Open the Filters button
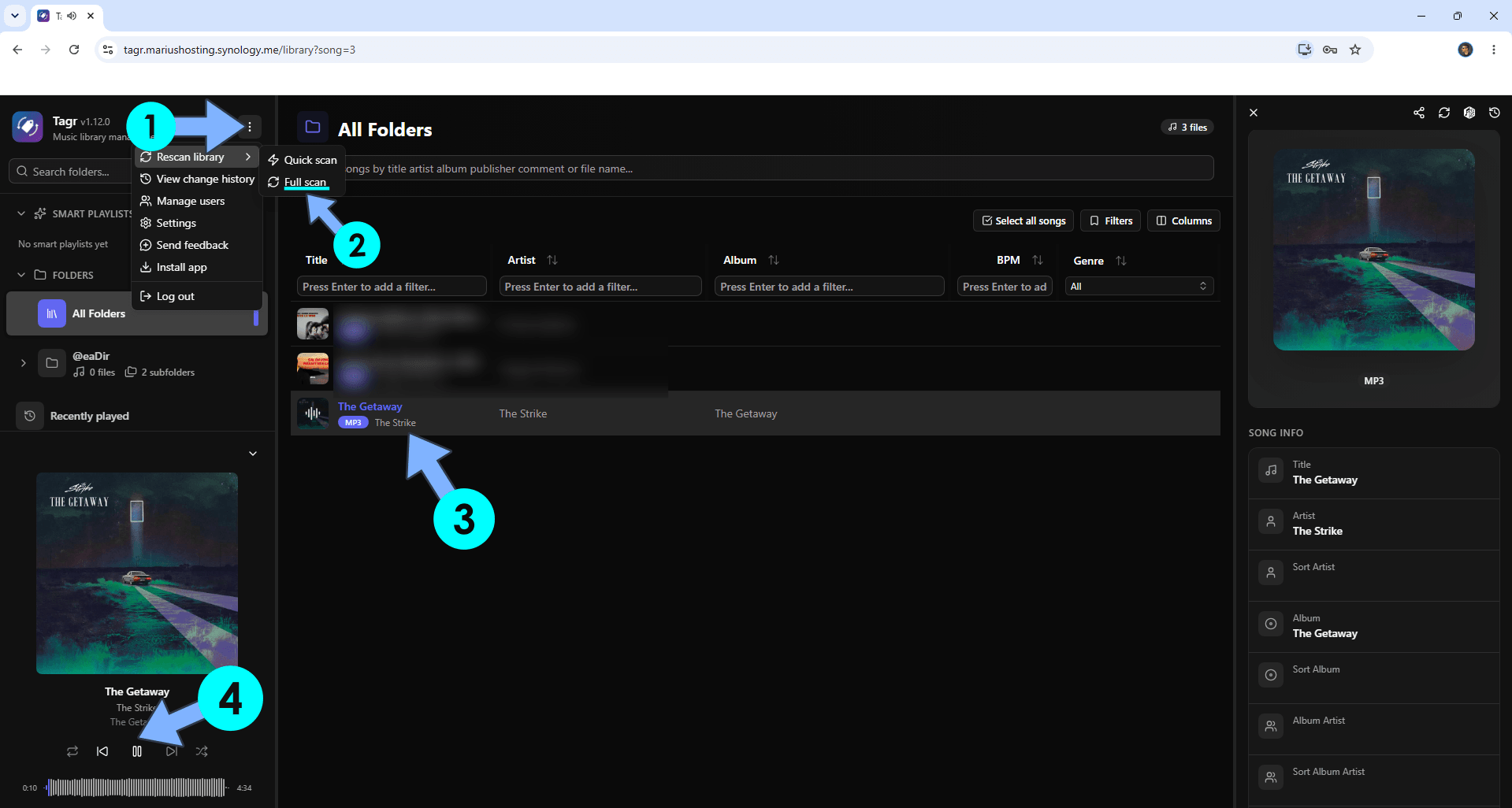Screen dimensions: 1512x808 pos(1111,221)
